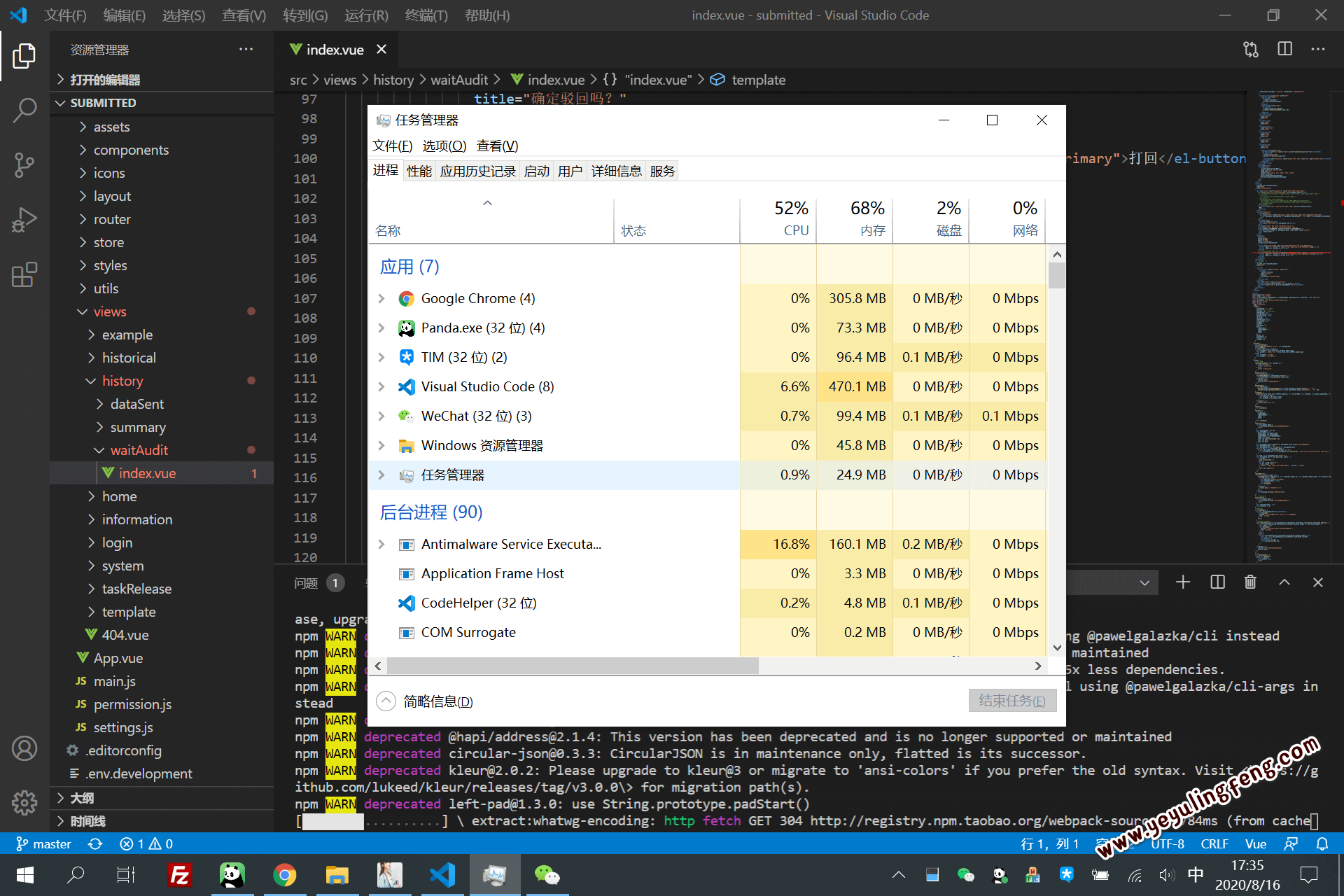
Task: Open the terminal selector dropdown
Action: point(1144,582)
